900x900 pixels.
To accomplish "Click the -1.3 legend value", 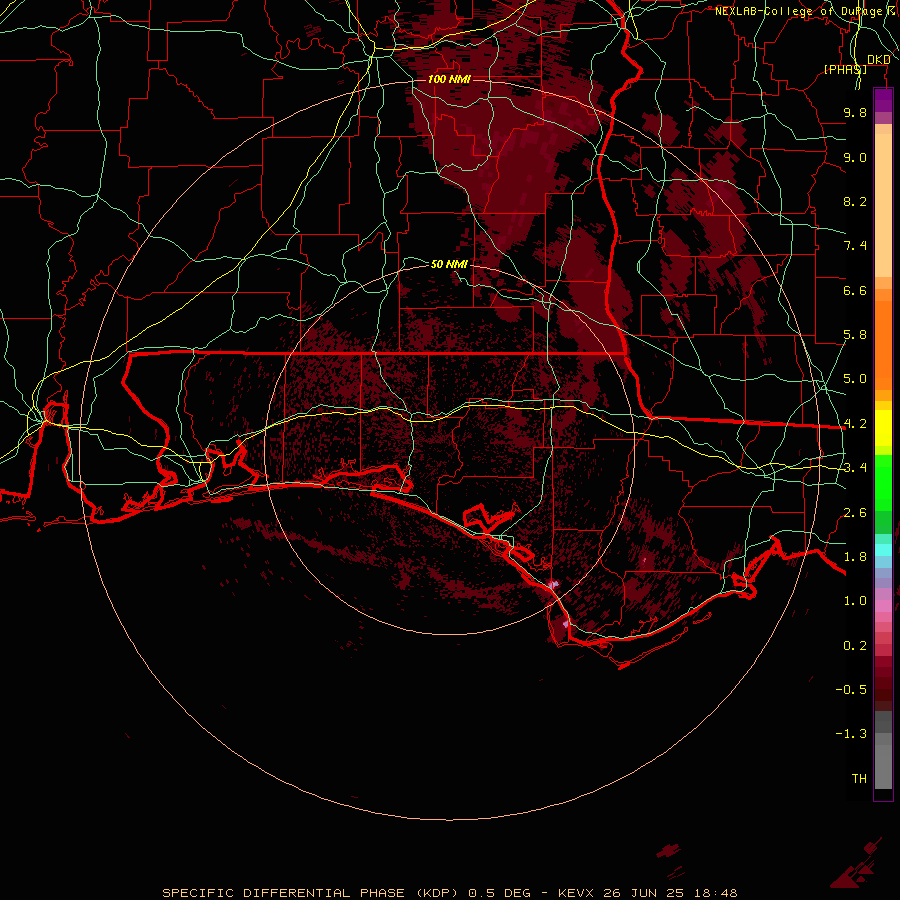I will pyautogui.click(x=851, y=734).
